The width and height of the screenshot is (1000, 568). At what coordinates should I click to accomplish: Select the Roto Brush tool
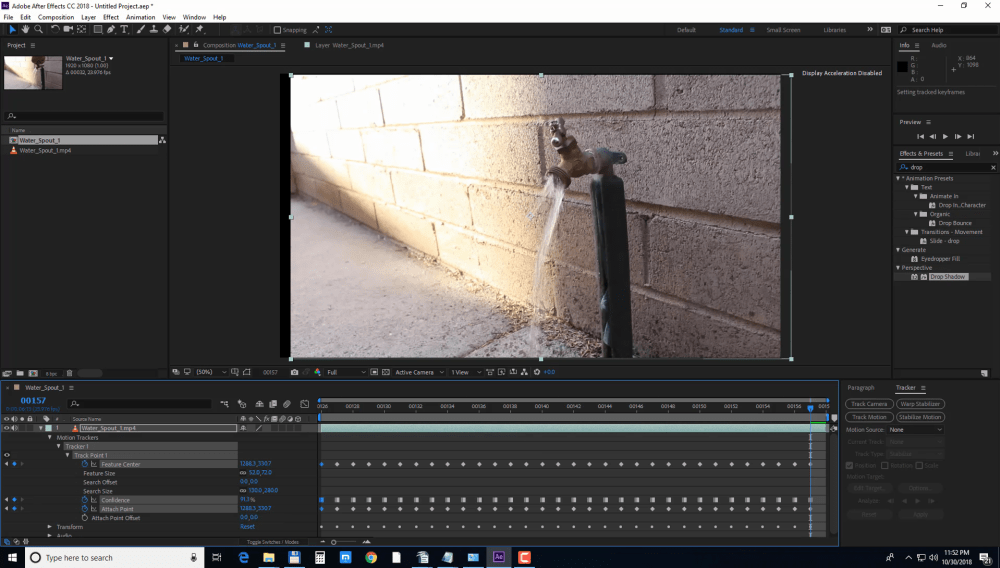tap(184, 29)
